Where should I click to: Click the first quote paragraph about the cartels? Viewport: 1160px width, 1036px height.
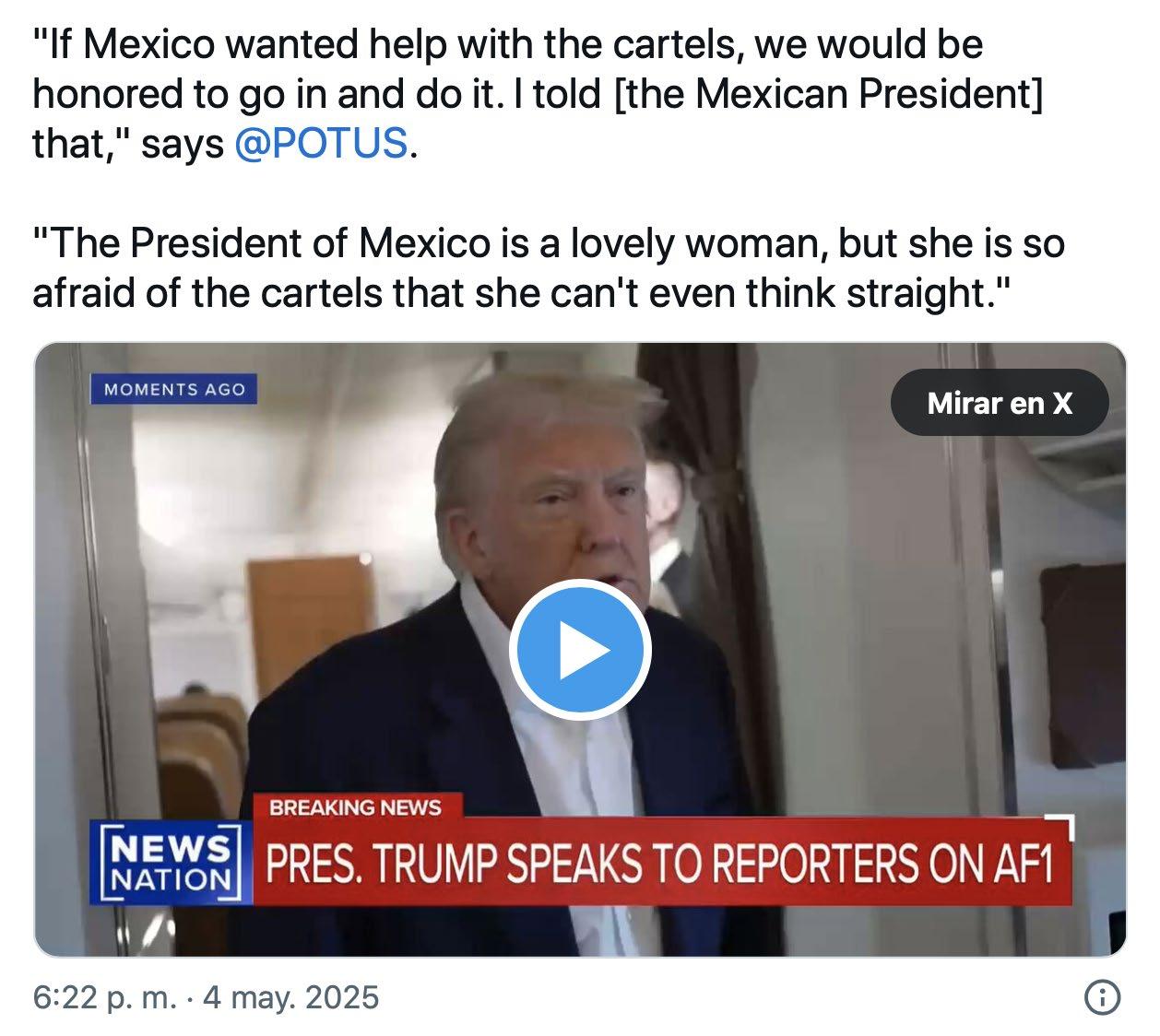(x=538, y=94)
